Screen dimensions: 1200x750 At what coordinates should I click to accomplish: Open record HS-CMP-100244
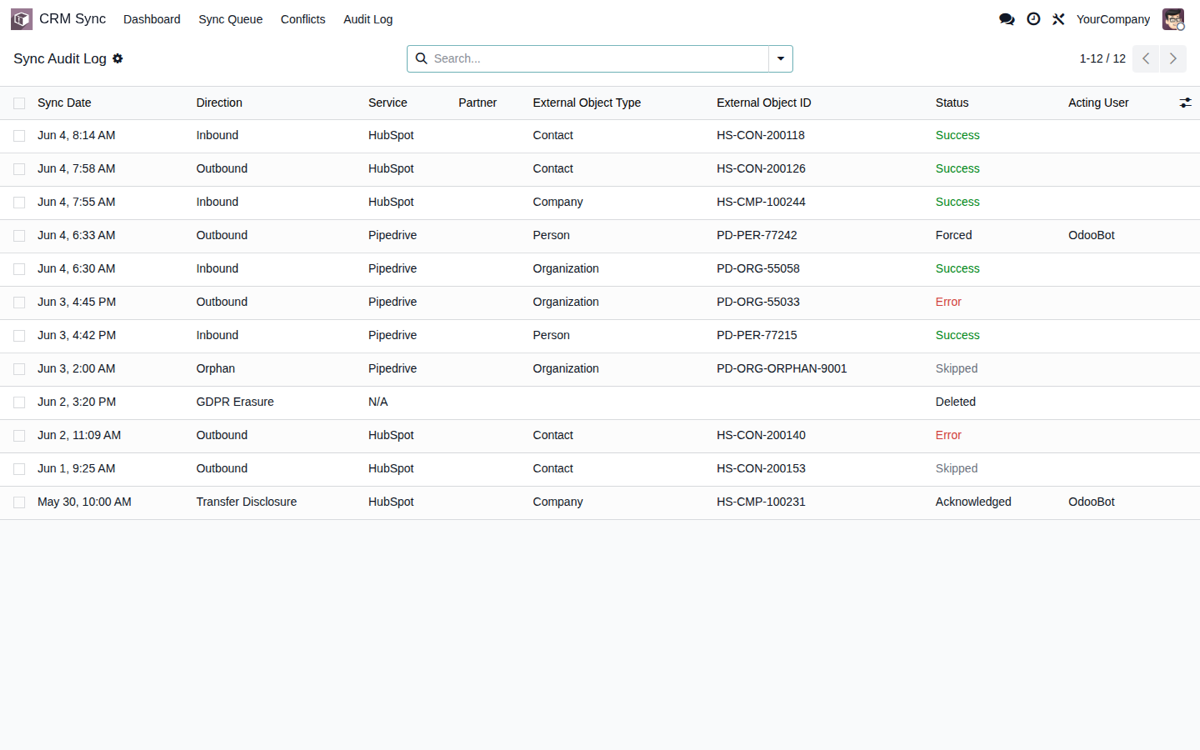point(761,202)
